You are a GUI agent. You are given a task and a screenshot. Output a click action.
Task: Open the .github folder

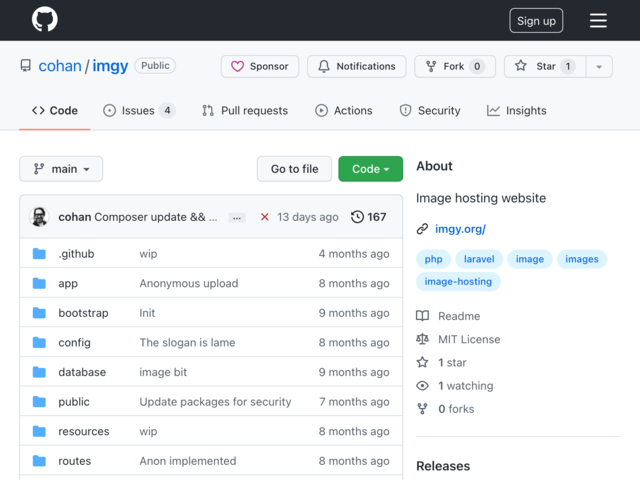point(76,254)
